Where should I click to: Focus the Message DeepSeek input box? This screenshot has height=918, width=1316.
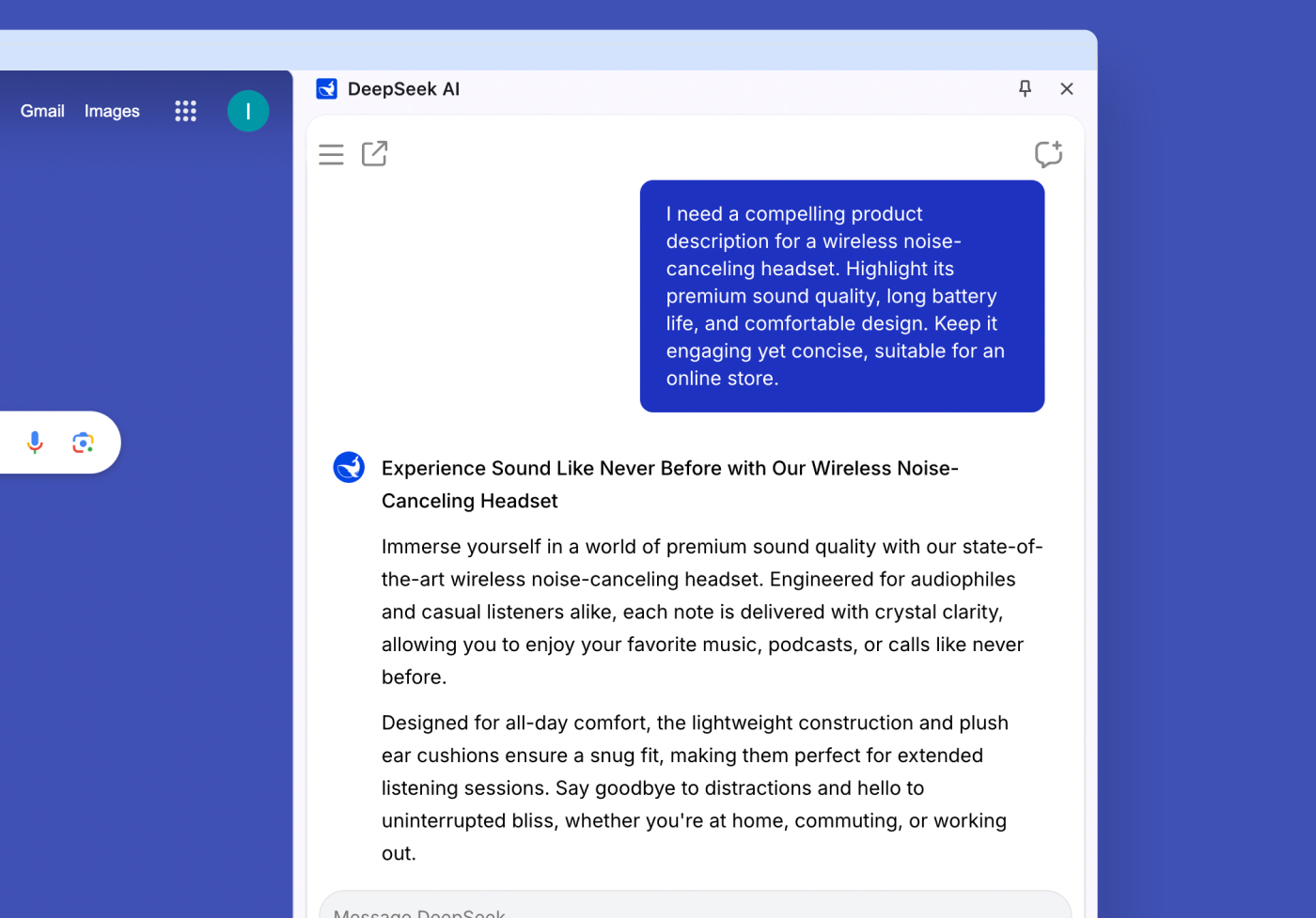(x=696, y=907)
